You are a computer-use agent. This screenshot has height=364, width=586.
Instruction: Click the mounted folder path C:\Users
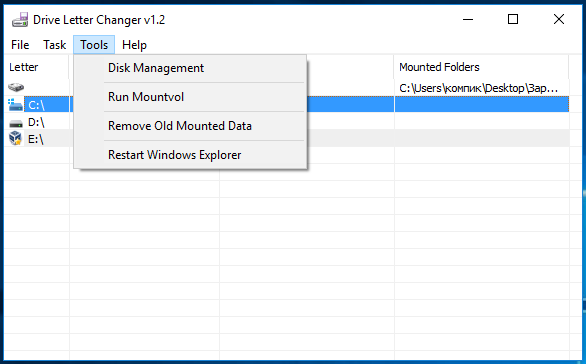click(478, 88)
